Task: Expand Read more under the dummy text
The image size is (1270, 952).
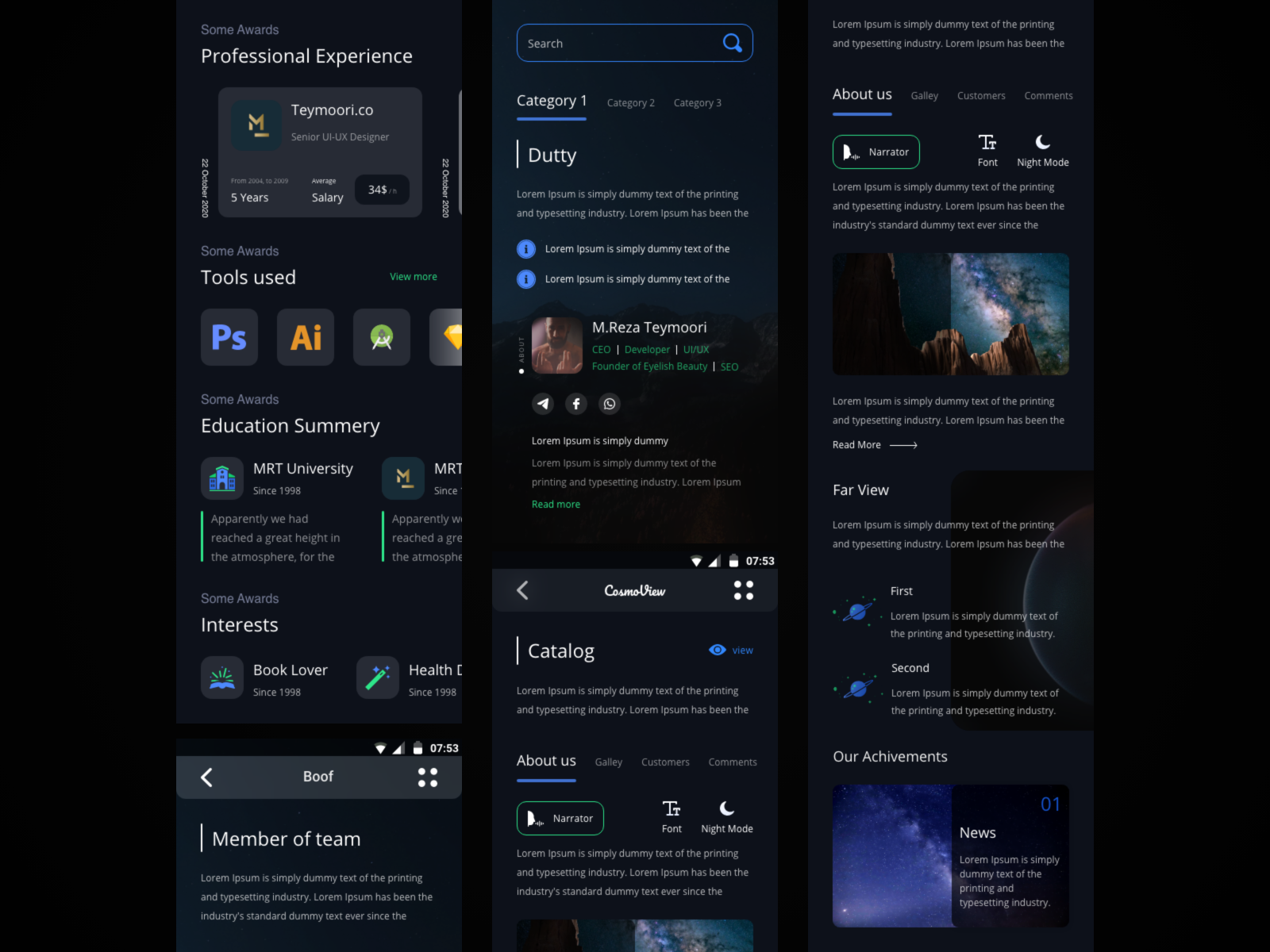Action: coord(556,504)
